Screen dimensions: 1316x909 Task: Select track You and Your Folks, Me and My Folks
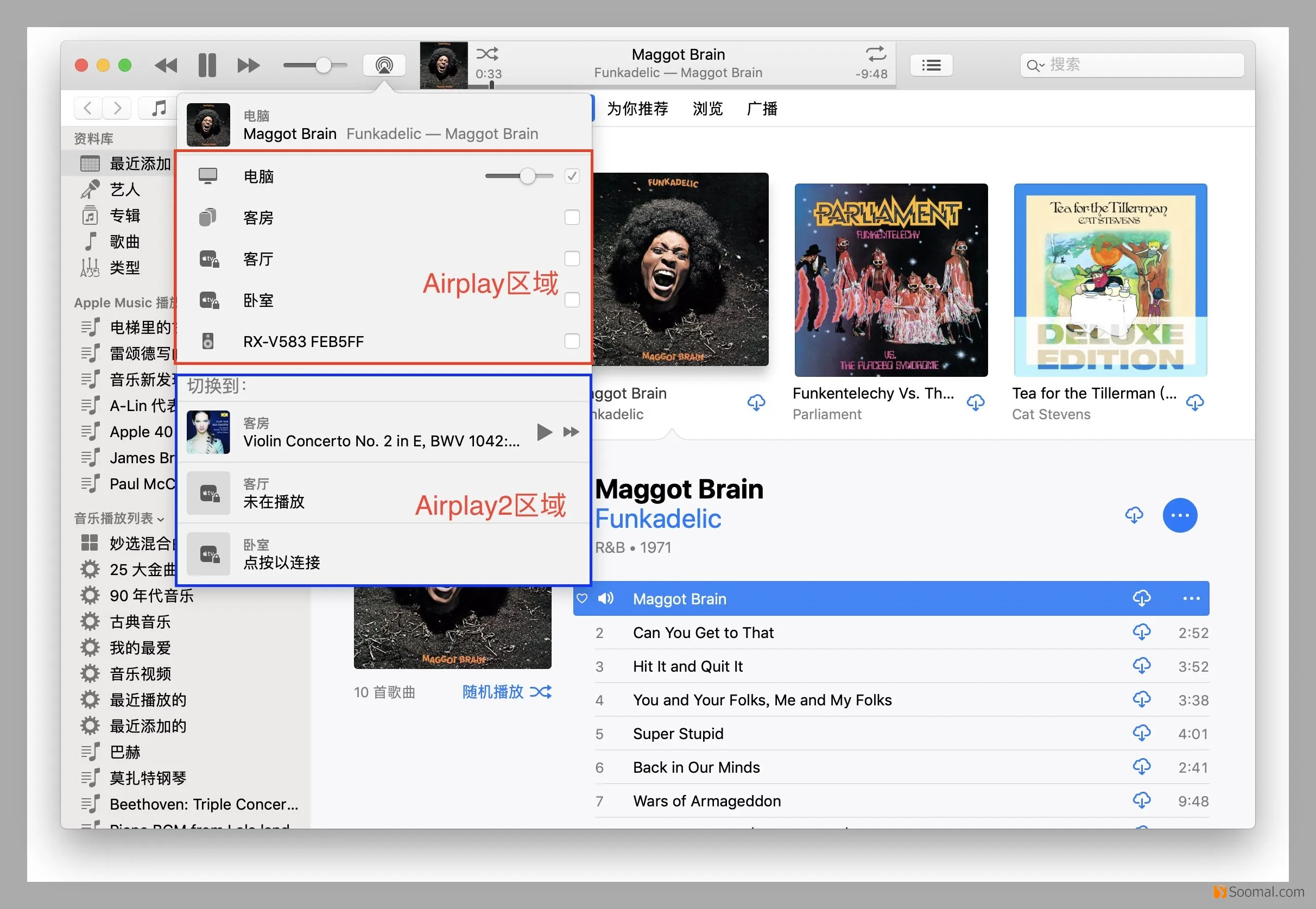(x=902, y=700)
